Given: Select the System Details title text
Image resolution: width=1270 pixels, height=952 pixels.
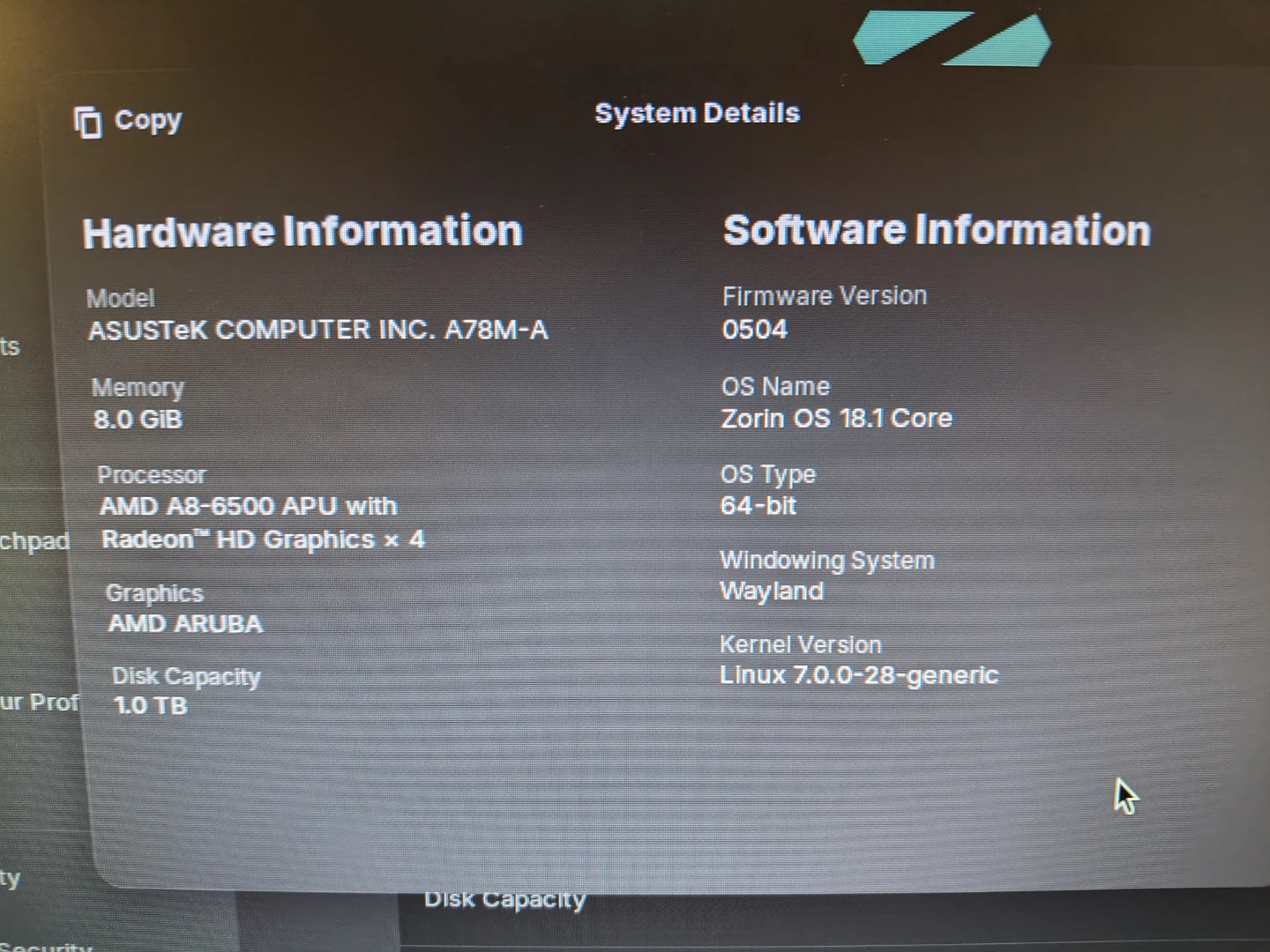Looking at the screenshot, I should (697, 113).
